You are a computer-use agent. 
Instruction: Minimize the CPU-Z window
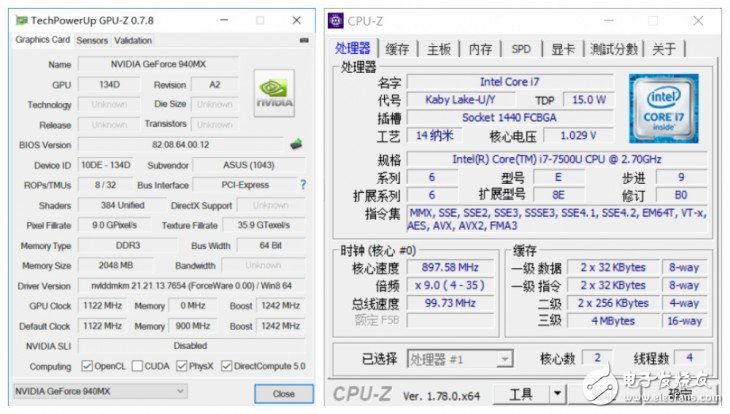[x=608, y=20]
